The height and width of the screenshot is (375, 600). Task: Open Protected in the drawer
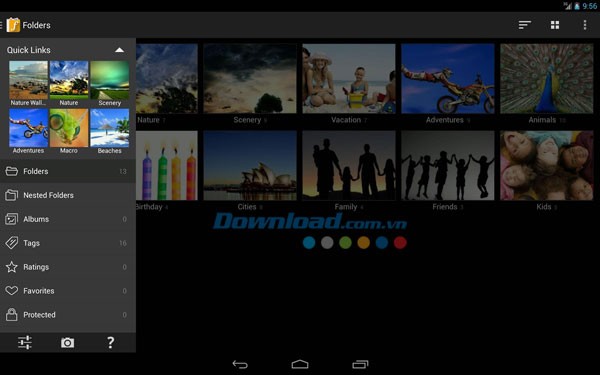pyautogui.click(x=68, y=315)
